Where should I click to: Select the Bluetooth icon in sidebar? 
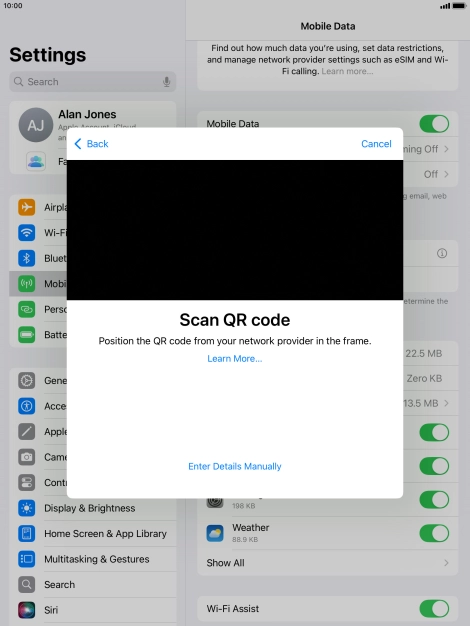pos(26,258)
